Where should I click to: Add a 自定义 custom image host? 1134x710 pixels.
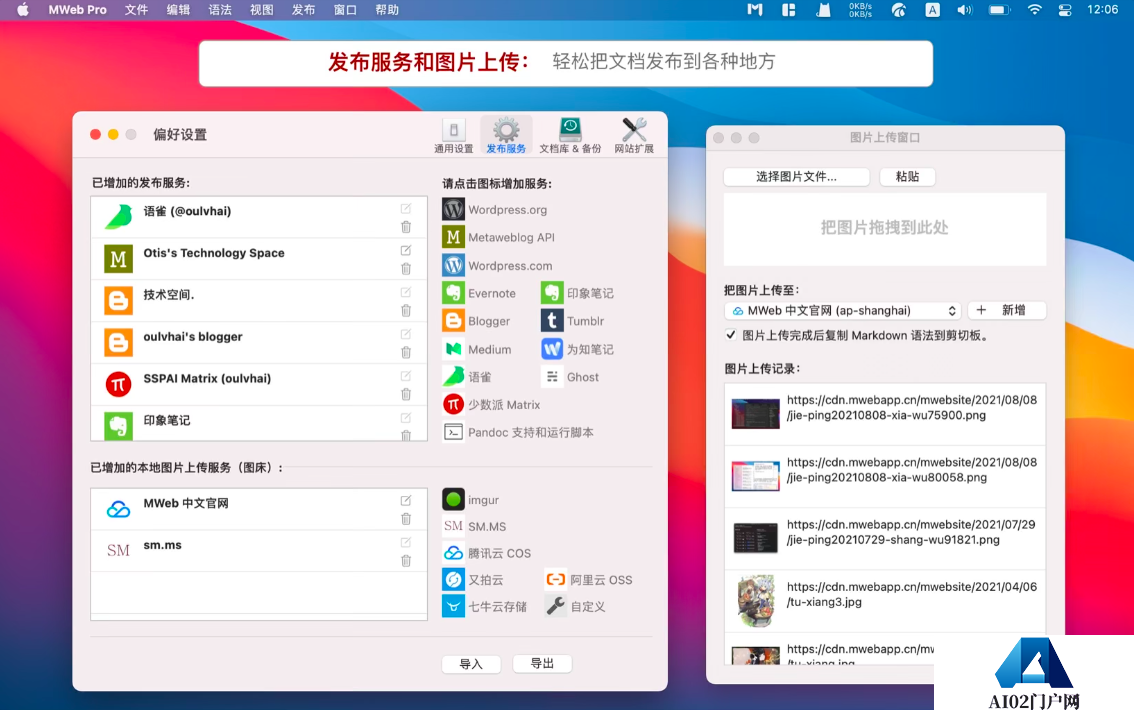coord(555,607)
